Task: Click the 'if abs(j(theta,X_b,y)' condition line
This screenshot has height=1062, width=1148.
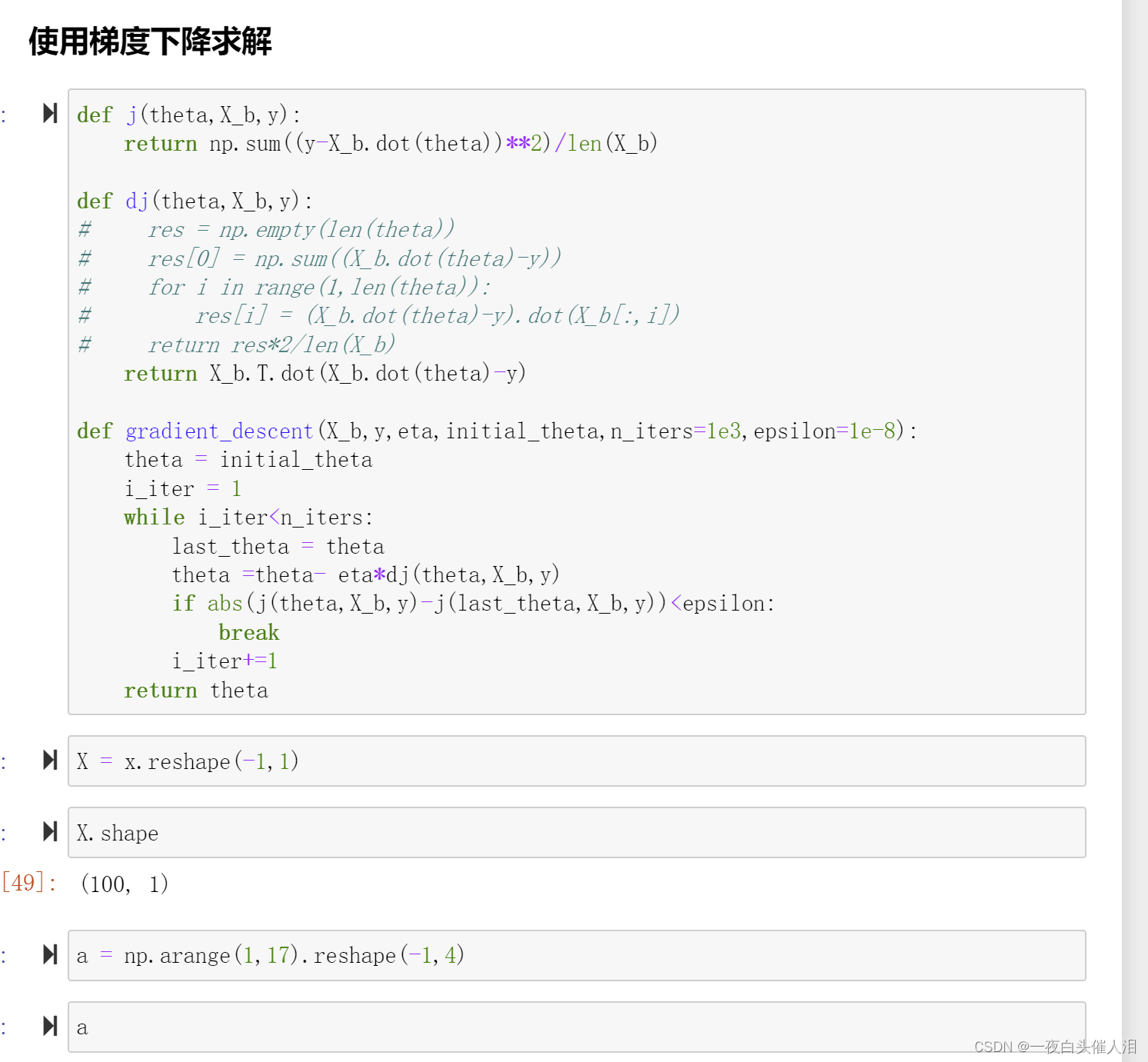Action: click(474, 604)
